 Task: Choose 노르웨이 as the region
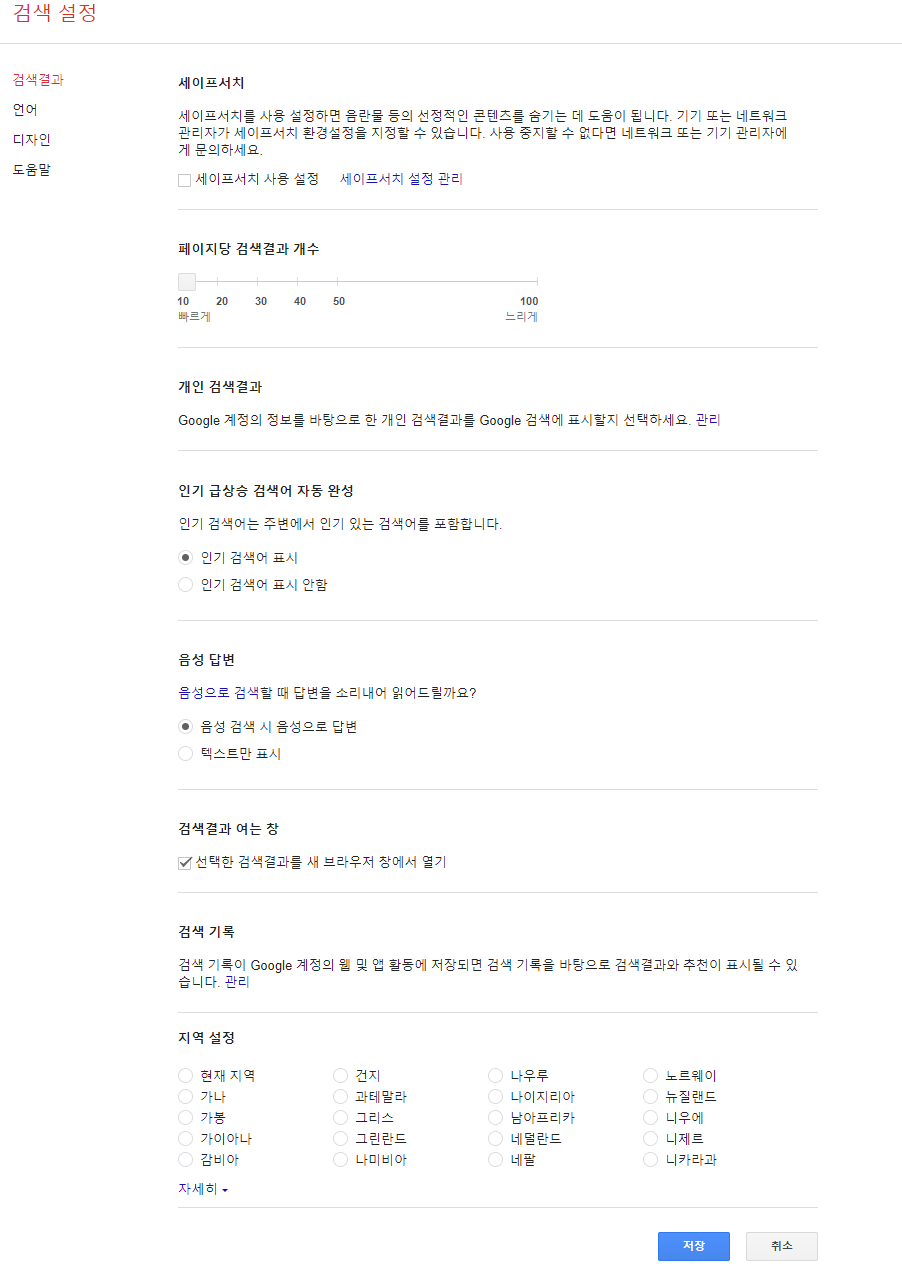tap(650, 1075)
